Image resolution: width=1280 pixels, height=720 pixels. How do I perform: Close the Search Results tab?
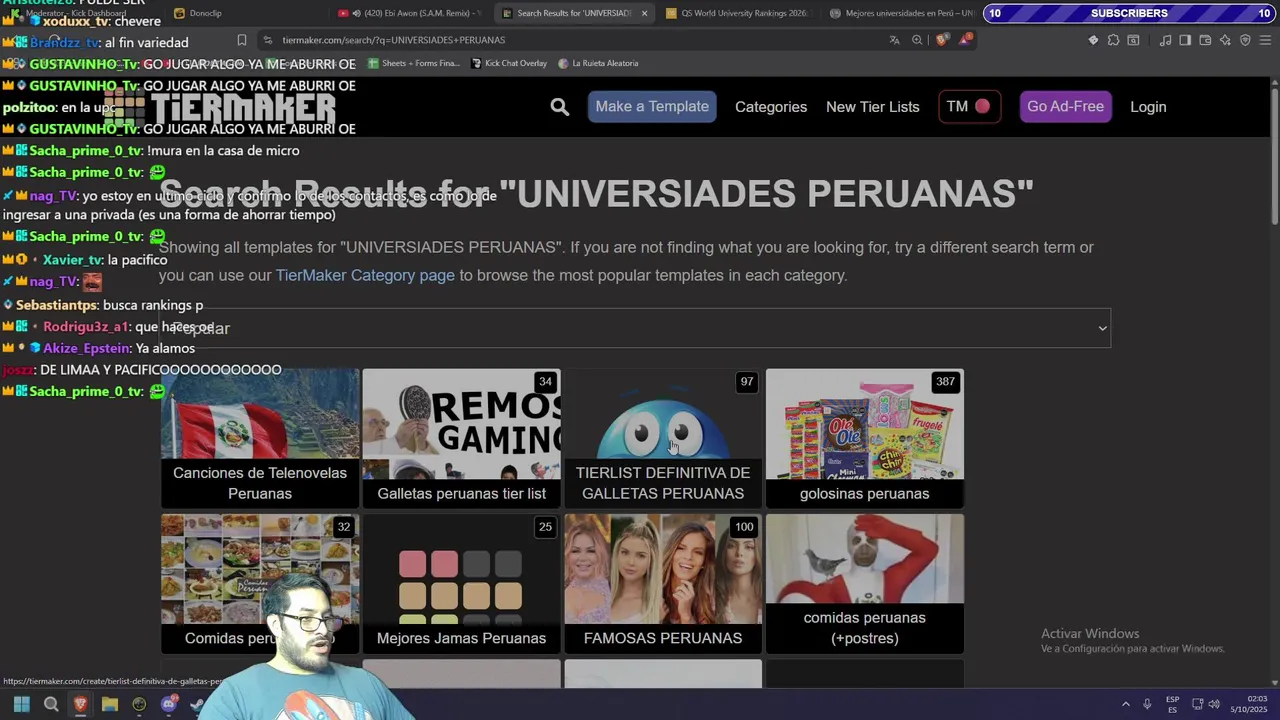pyautogui.click(x=644, y=13)
